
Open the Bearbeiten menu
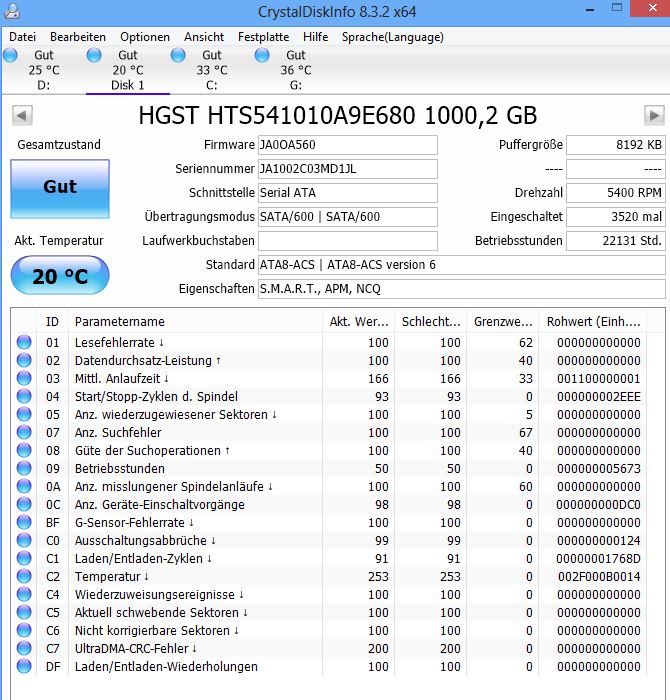click(78, 37)
